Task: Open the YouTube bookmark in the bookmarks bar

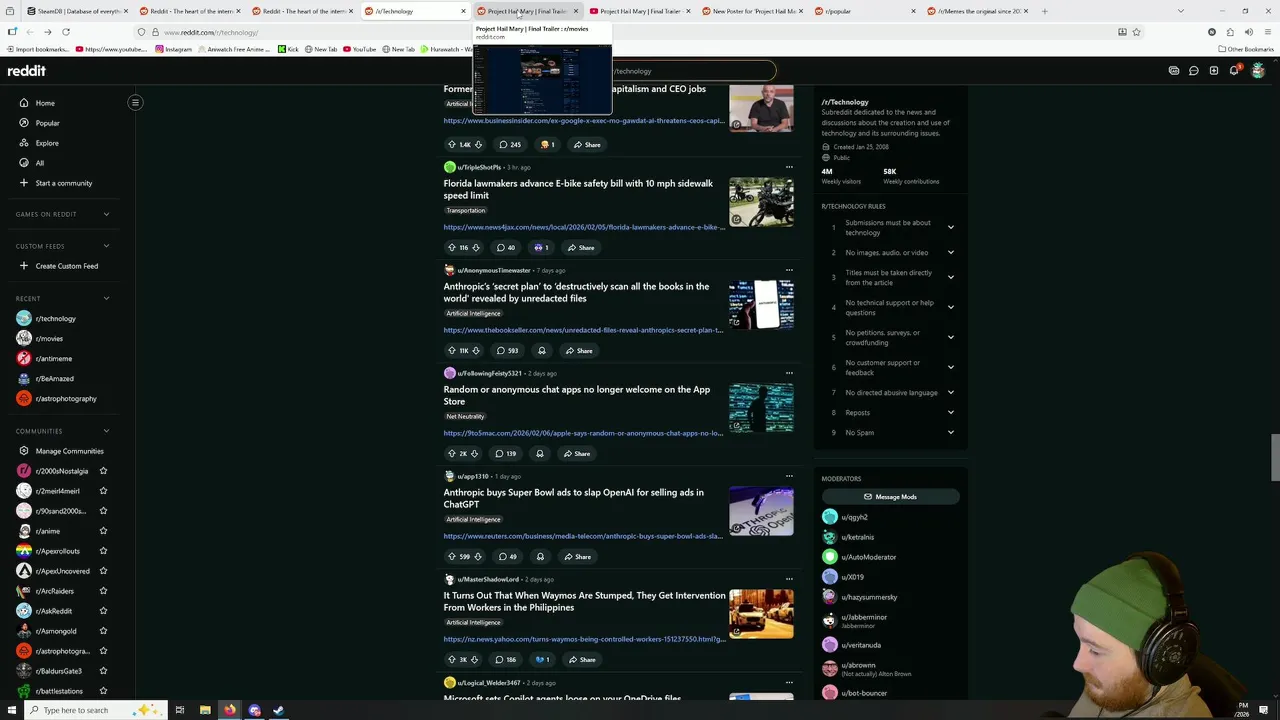Action: point(358,49)
